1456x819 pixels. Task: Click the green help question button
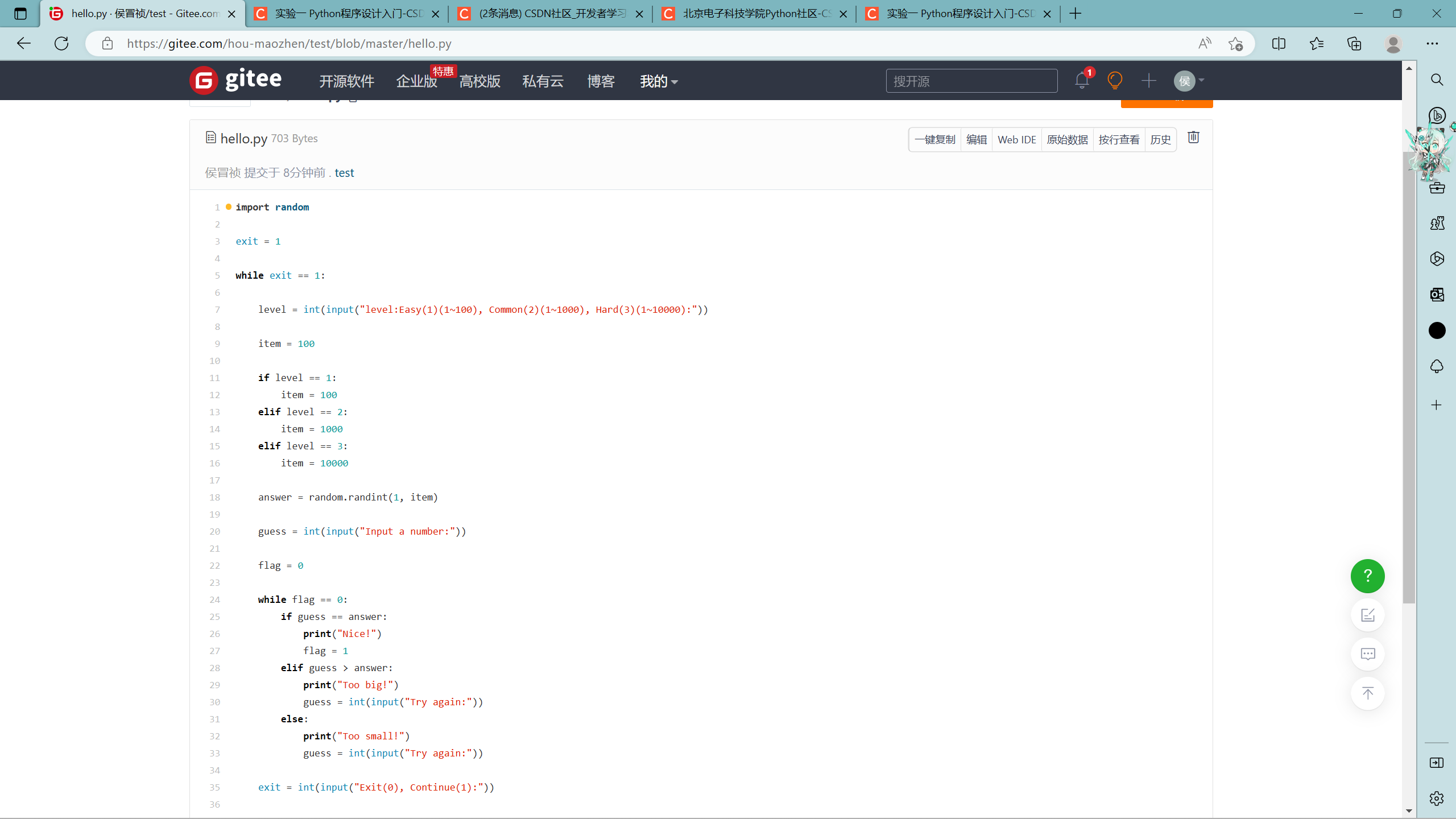pos(1367,576)
